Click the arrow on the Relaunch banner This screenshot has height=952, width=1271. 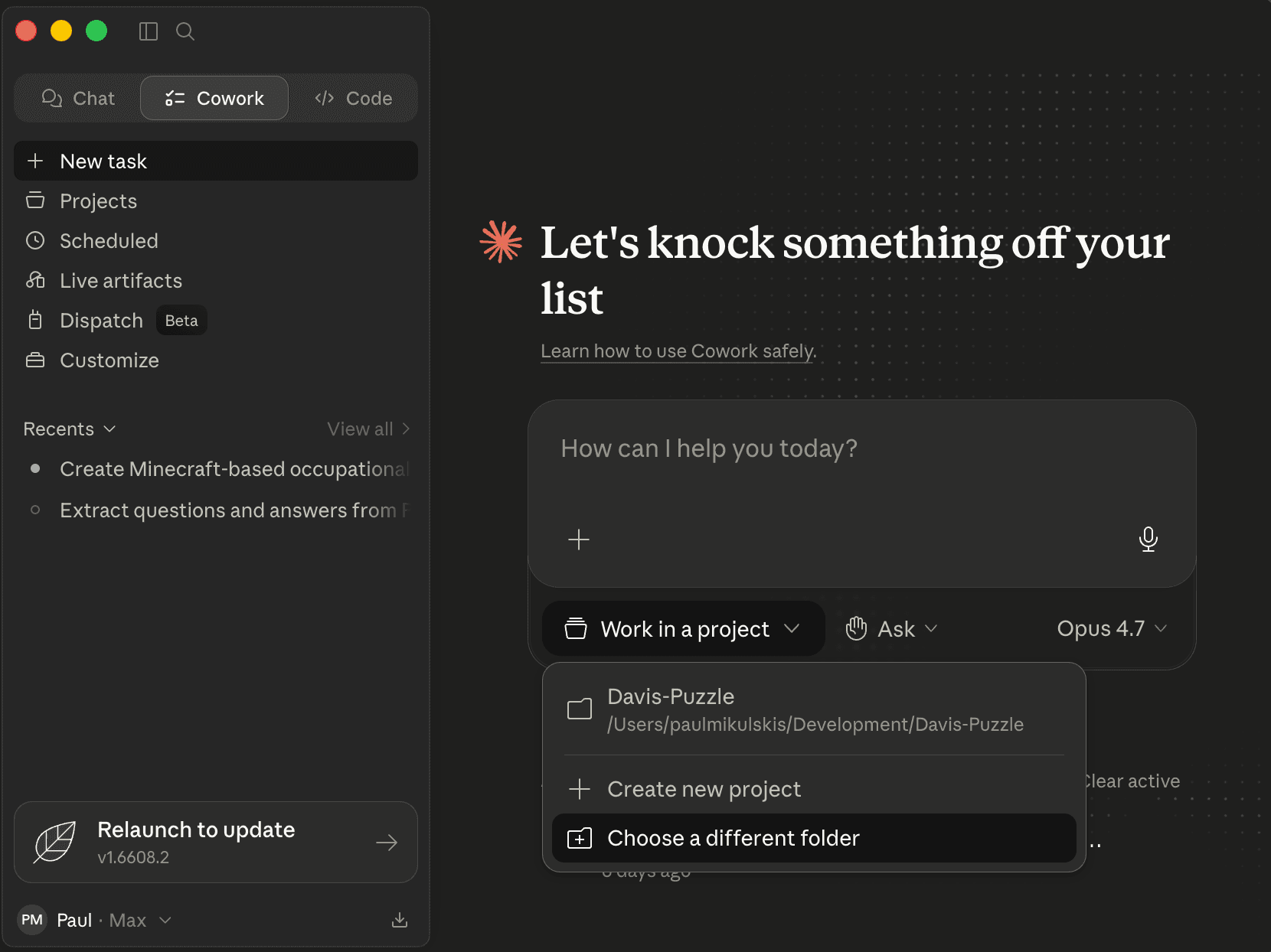(387, 843)
